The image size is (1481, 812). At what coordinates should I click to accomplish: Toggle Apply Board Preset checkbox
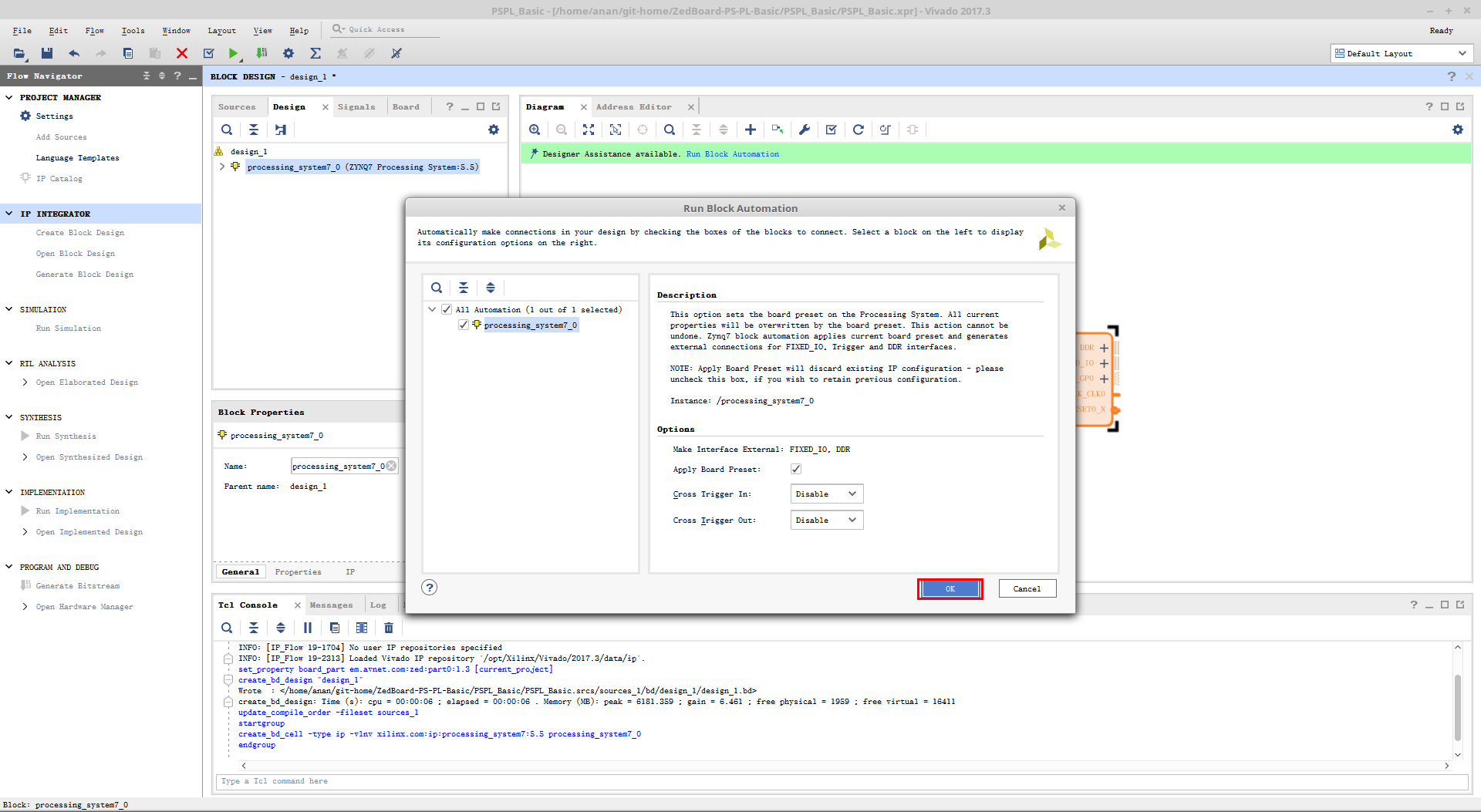pyautogui.click(x=796, y=469)
